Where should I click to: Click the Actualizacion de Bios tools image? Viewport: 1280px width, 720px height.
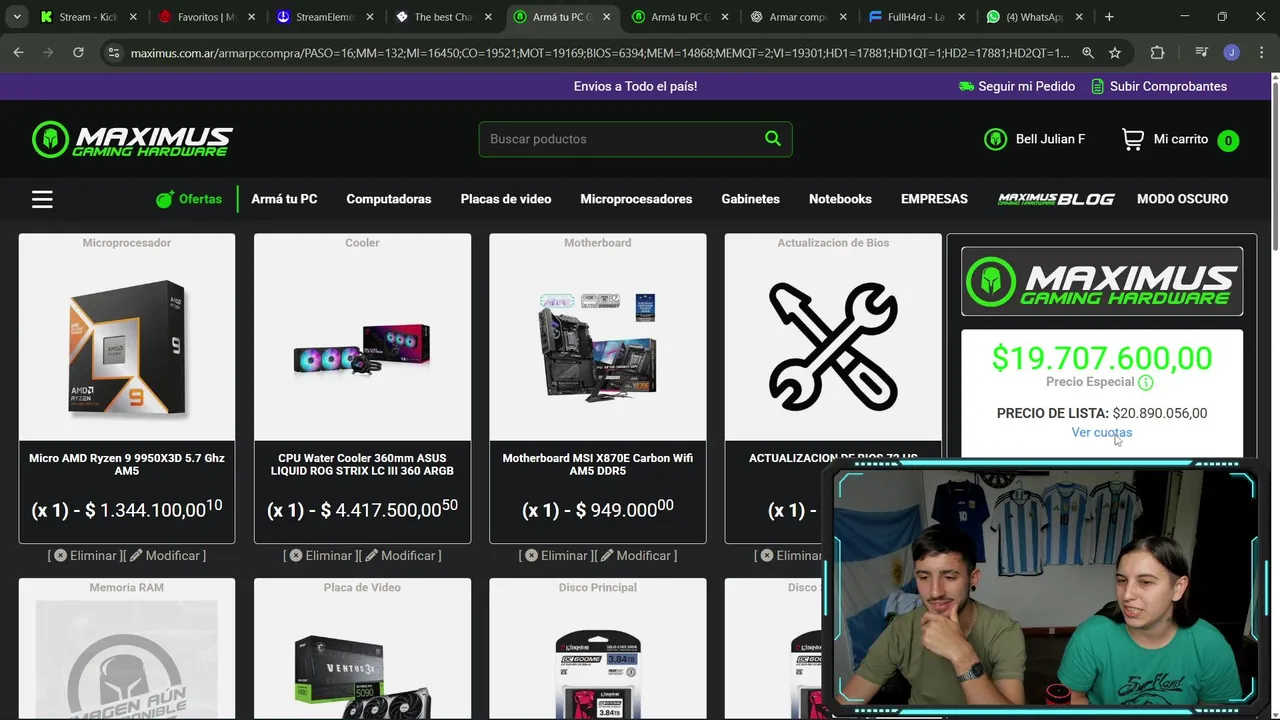coord(833,347)
